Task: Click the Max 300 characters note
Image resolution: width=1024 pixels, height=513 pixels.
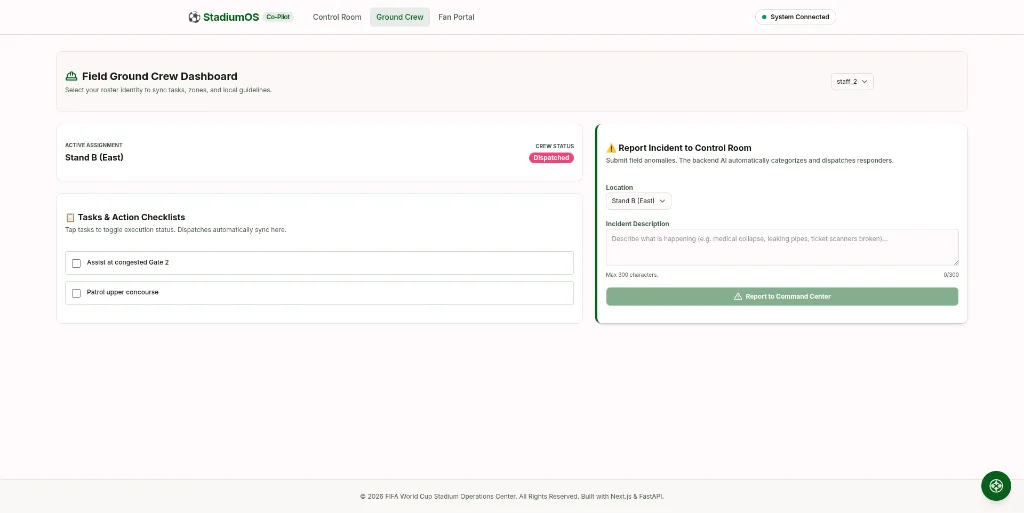Action: point(632,275)
